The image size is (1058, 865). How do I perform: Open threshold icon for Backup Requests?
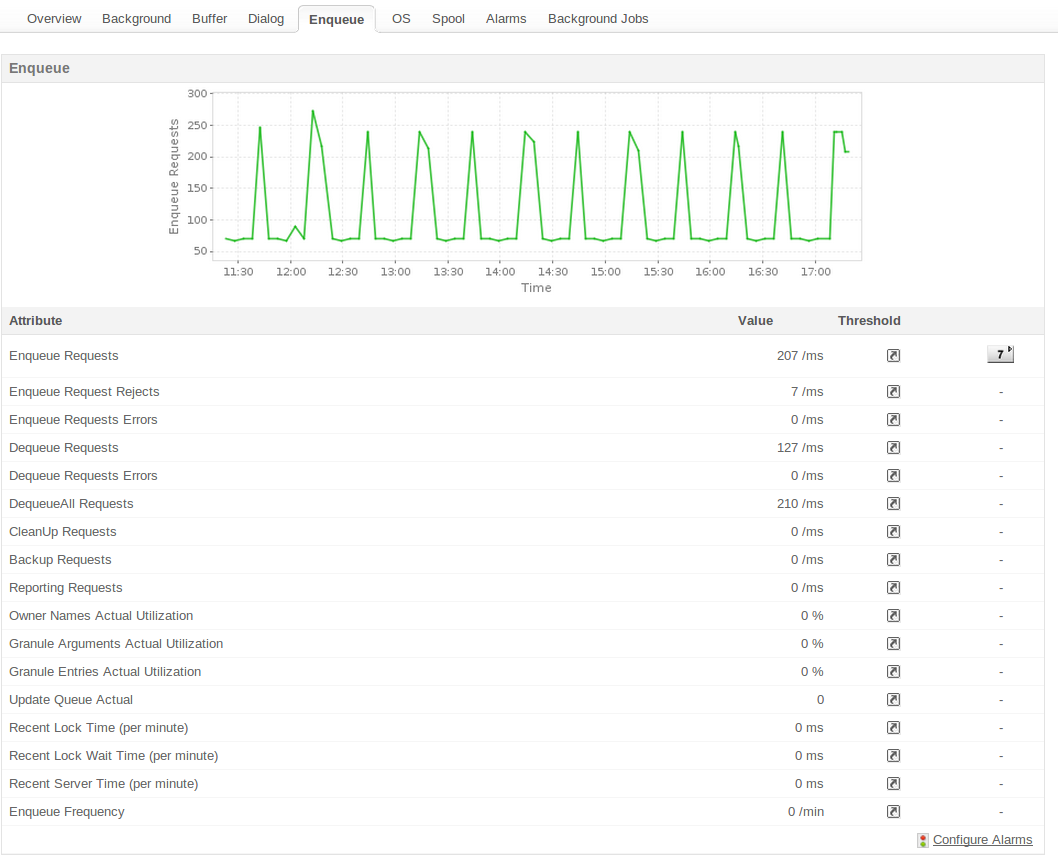click(893, 560)
